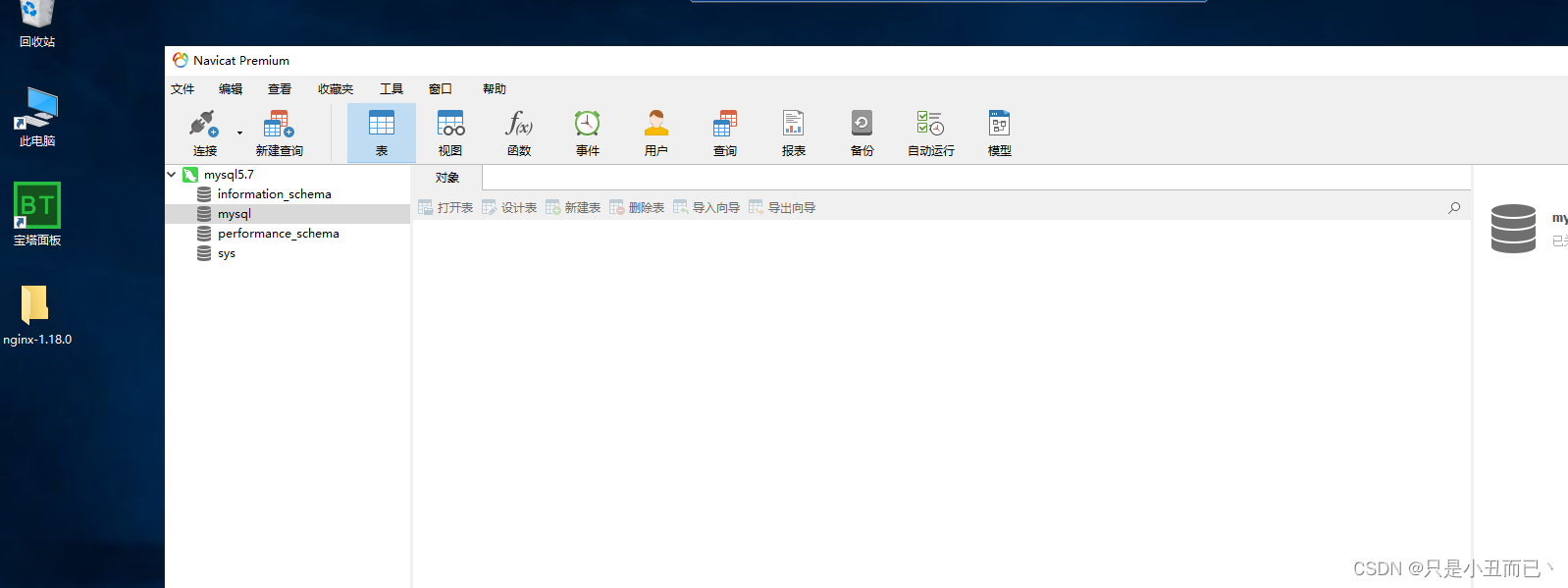Click the 导入向导 (Import Wizard) button
This screenshot has height=588, width=1568.
point(706,207)
